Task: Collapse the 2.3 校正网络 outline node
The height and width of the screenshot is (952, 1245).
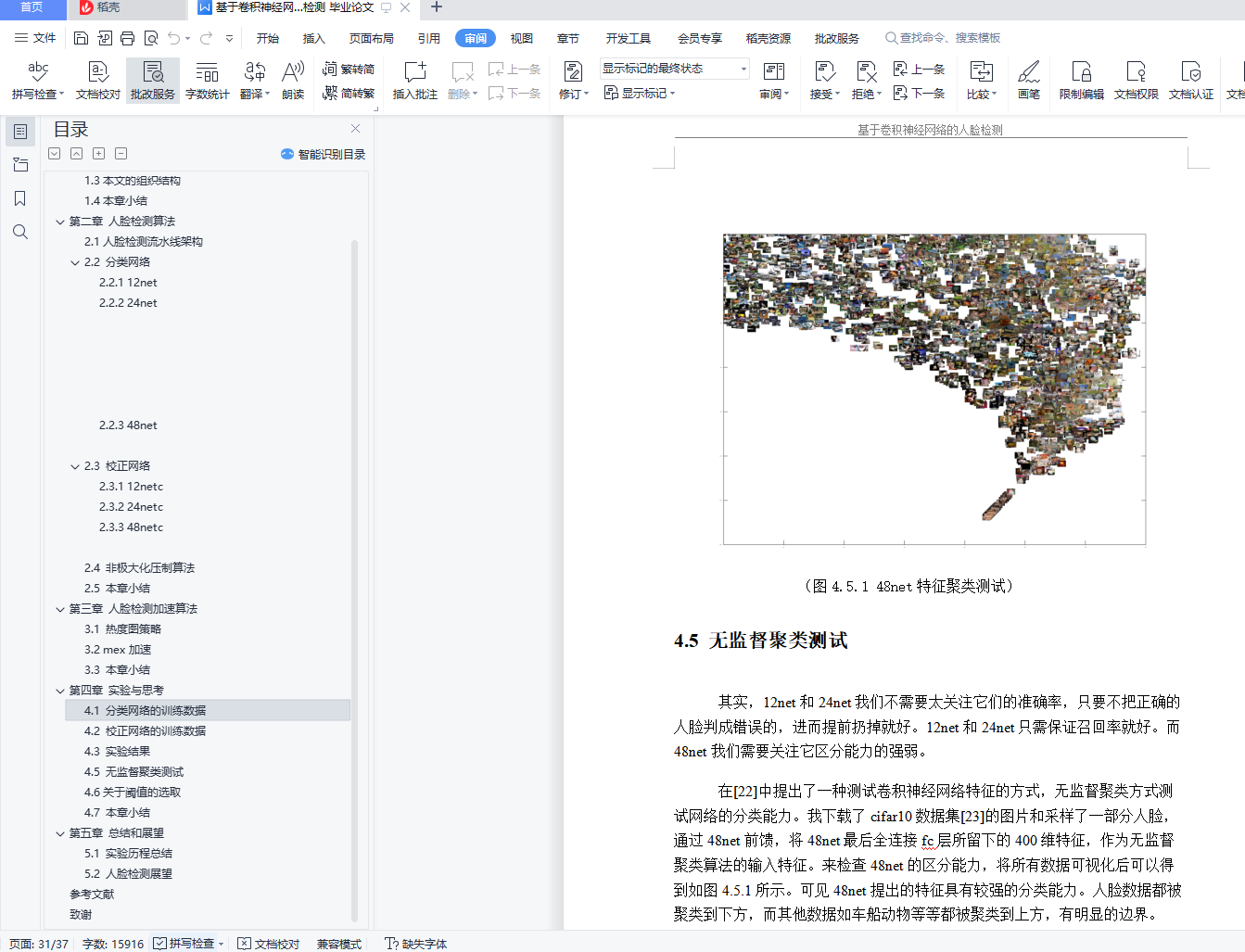Action: tap(75, 466)
